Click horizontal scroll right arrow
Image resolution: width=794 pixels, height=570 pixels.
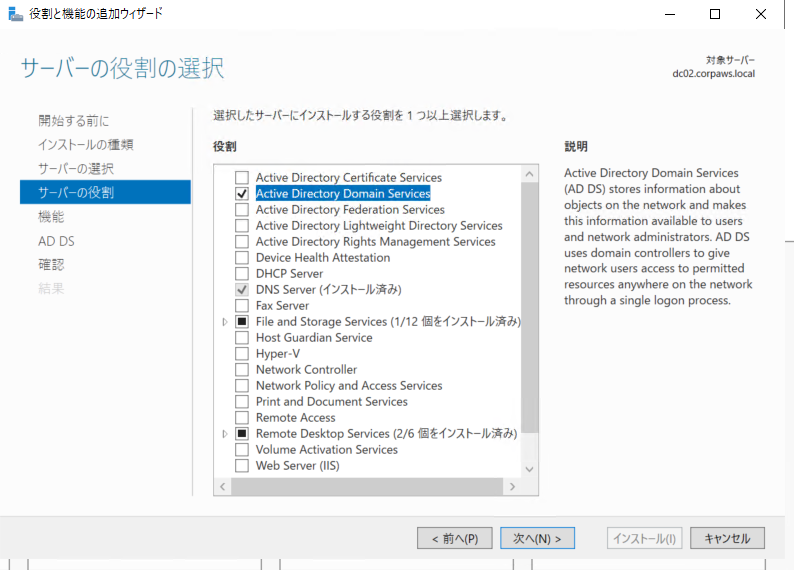(512, 486)
